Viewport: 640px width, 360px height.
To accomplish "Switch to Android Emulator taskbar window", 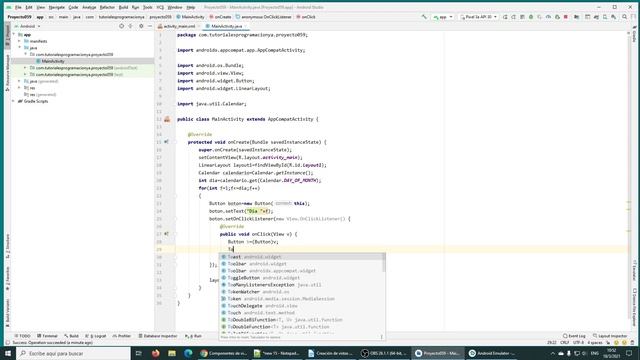I will tap(492, 353).
